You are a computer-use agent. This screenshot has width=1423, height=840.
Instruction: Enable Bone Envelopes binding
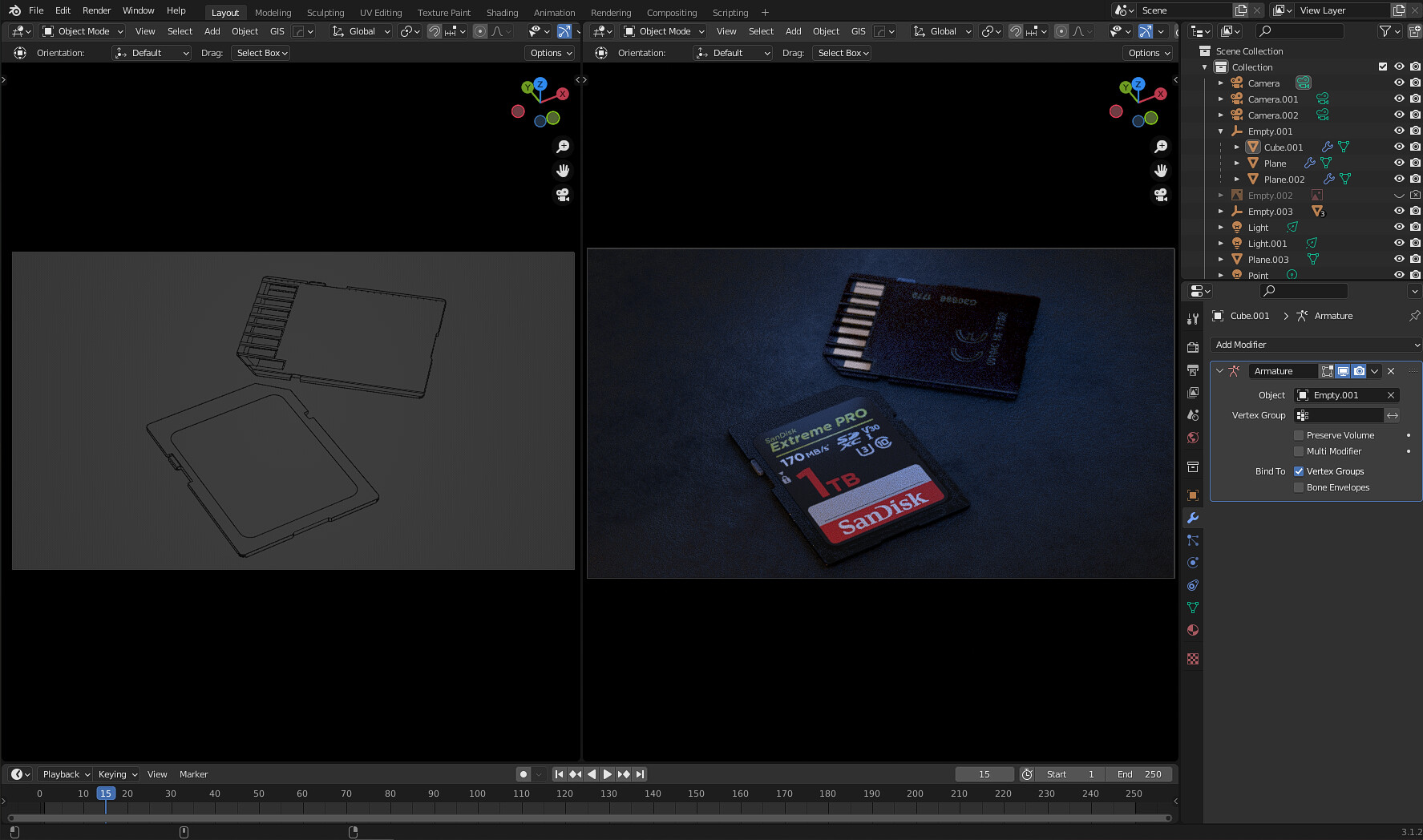(1299, 487)
